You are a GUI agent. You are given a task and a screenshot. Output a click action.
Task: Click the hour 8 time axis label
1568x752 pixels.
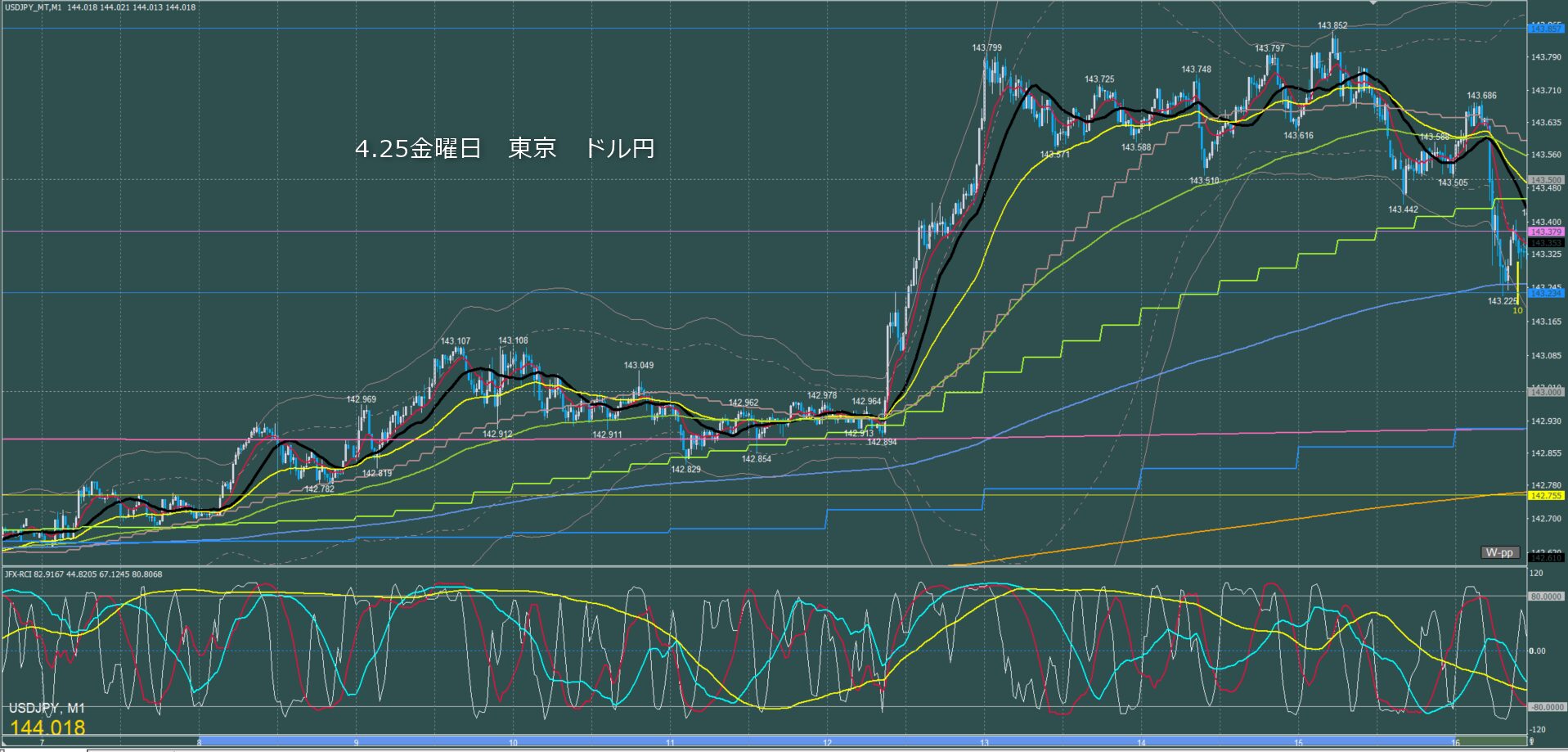(199, 743)
